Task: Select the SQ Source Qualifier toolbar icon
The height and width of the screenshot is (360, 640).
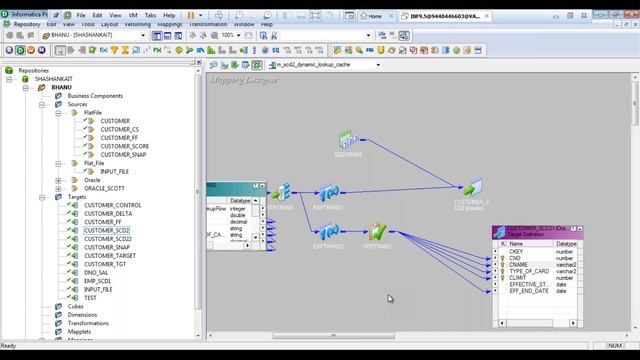Action: pos(276,50)
